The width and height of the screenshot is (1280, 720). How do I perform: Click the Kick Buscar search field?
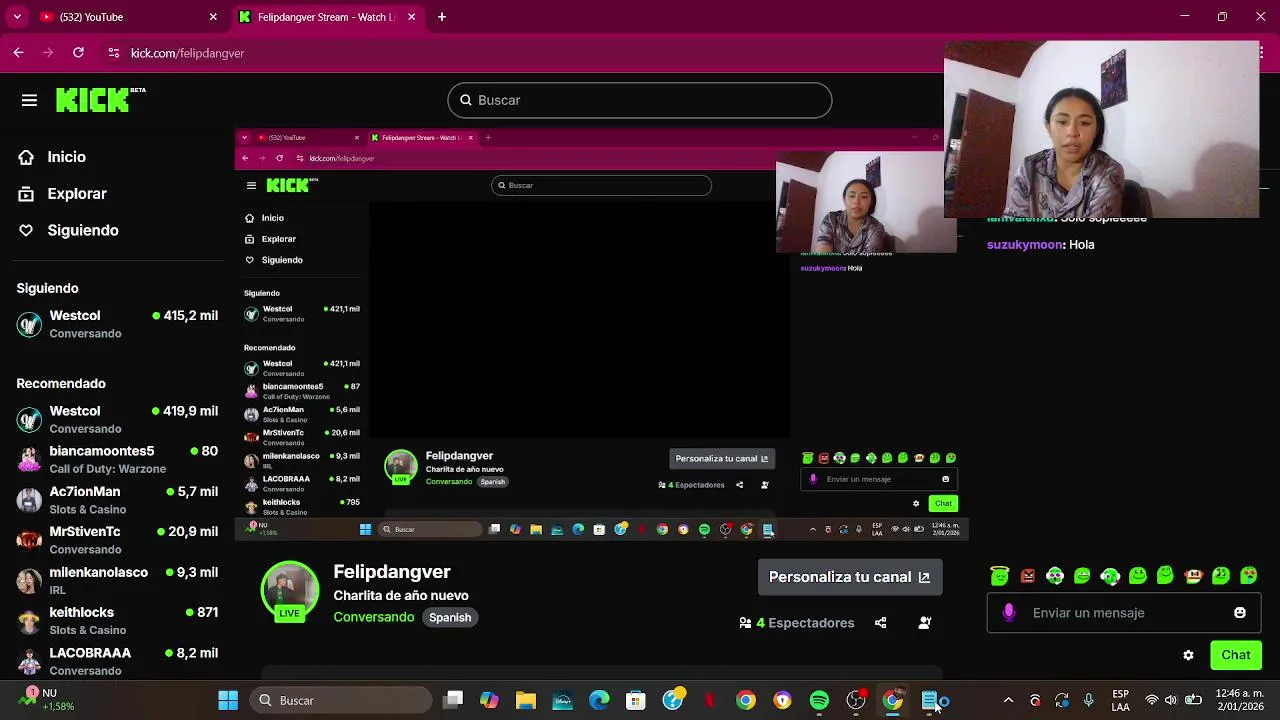click(x=640, y=100)
